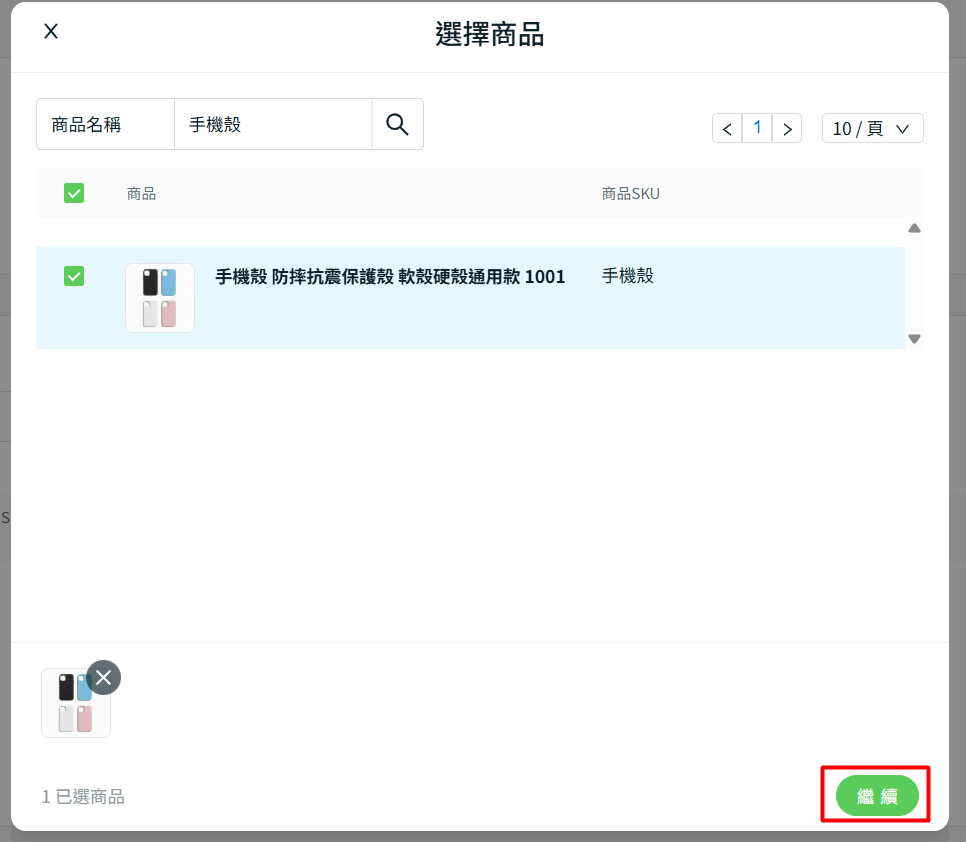Open the 商品名稱 search field dropdown
The image size is (966, 842).
pyautogui.click(x=105, y=125)
